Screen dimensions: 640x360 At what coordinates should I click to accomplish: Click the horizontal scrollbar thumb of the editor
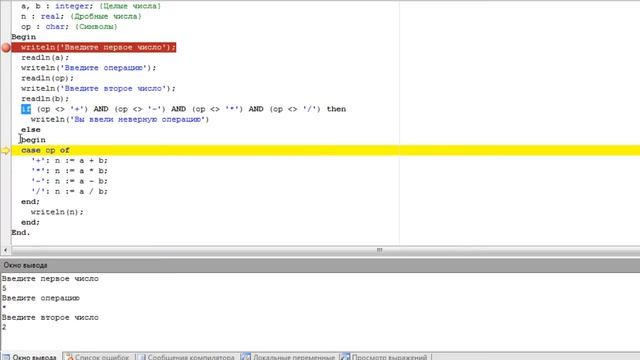379,250
